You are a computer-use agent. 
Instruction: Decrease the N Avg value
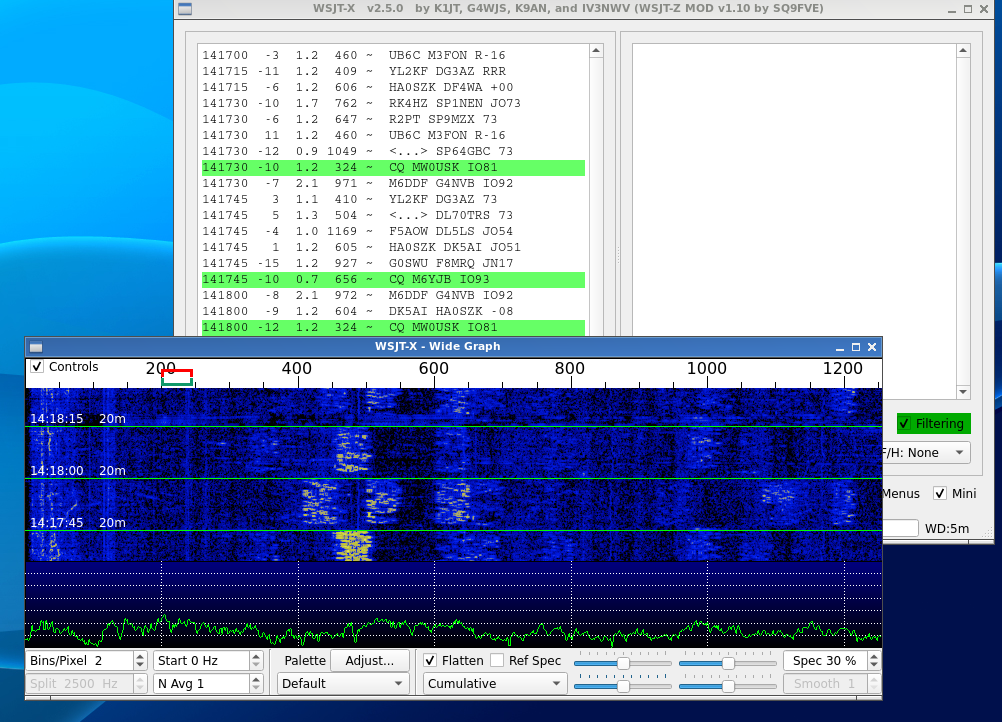256,689
